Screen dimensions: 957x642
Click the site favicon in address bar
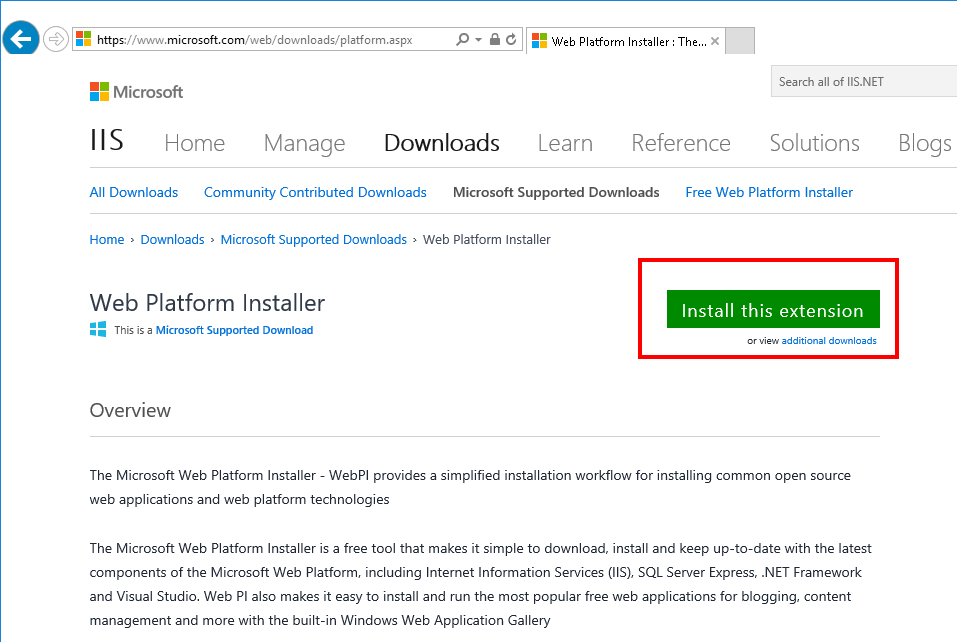tap(84, 40)
